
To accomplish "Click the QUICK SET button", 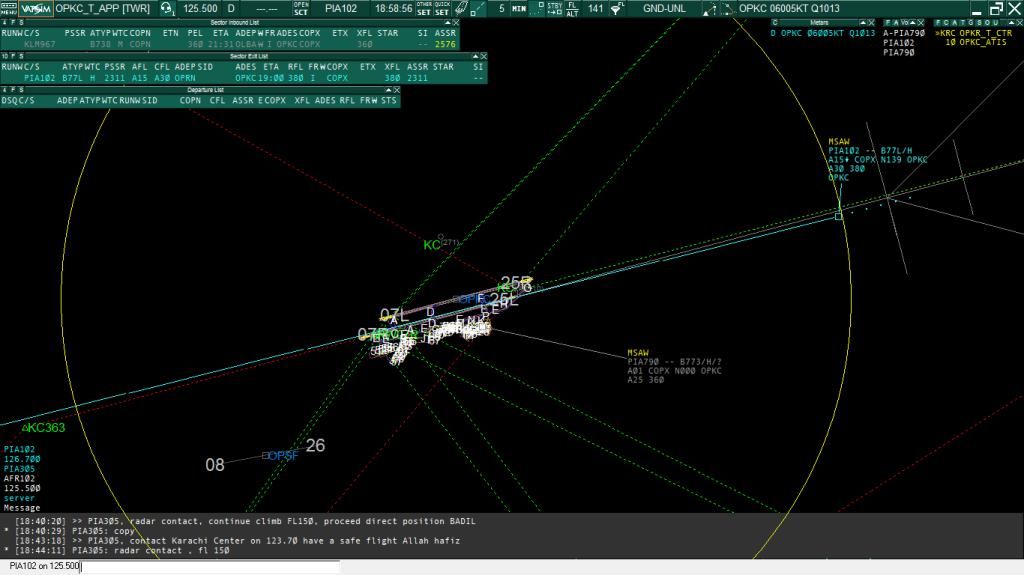I will pyautogui.click(x=441, y=9).
